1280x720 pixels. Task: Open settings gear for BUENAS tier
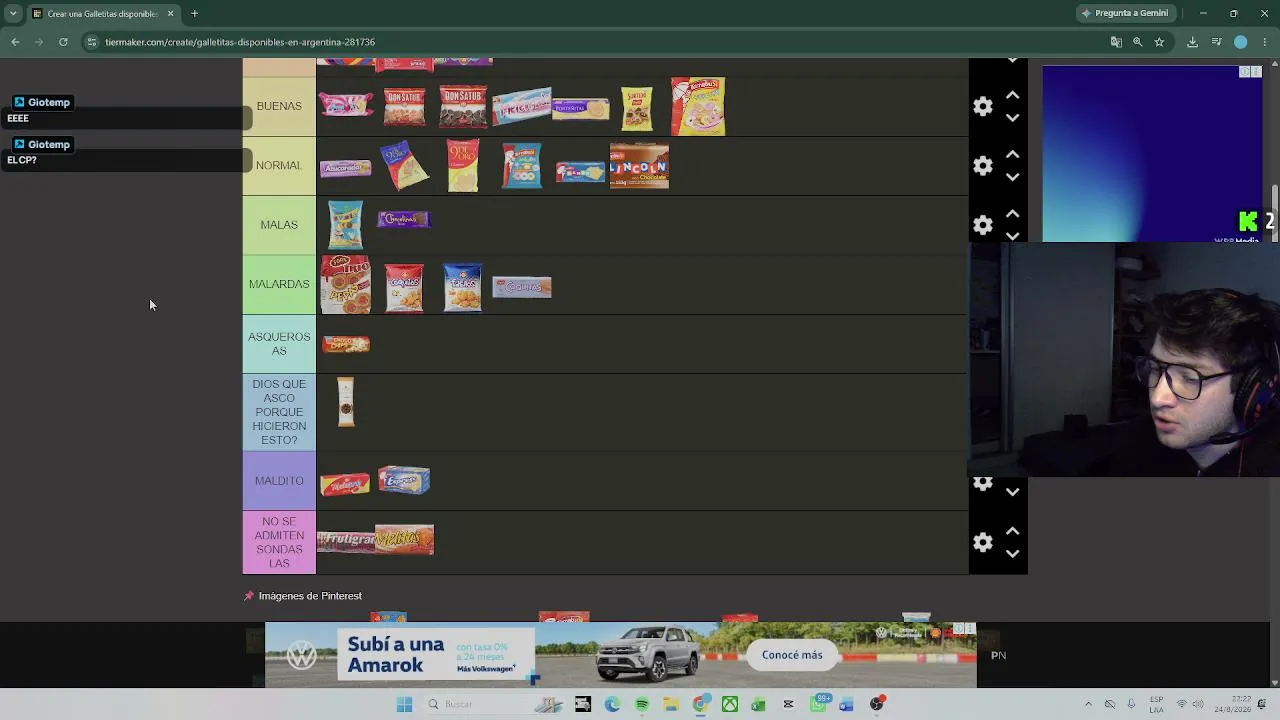[983, 106]
